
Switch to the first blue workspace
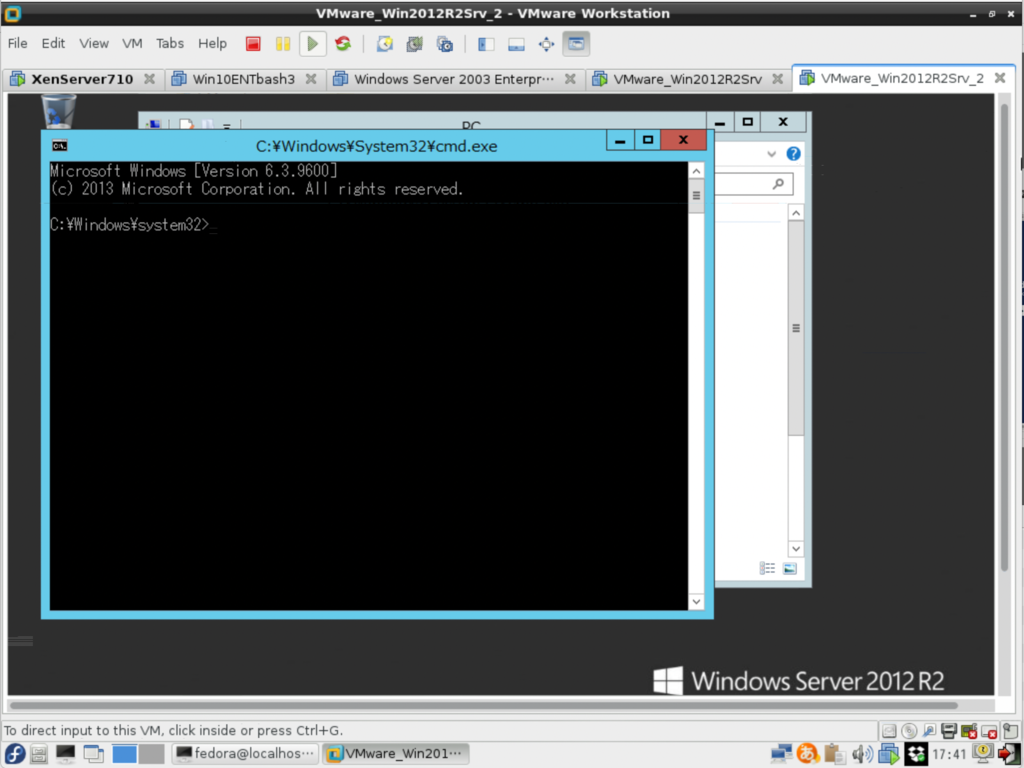[x=124, y=754]
